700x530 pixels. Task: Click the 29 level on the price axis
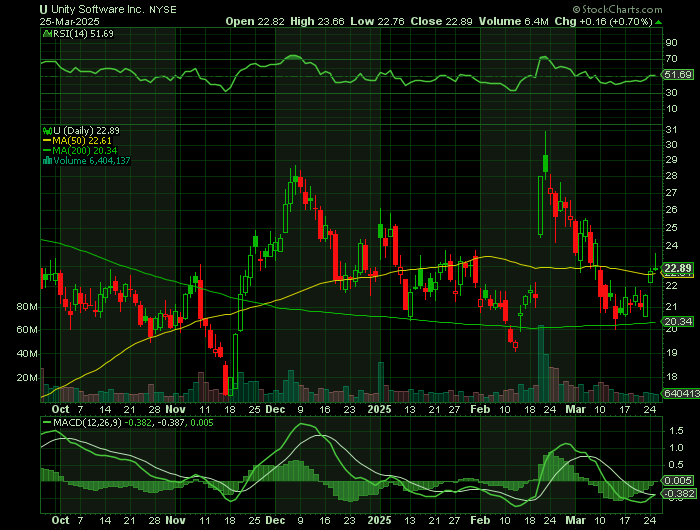coord(671,160)
